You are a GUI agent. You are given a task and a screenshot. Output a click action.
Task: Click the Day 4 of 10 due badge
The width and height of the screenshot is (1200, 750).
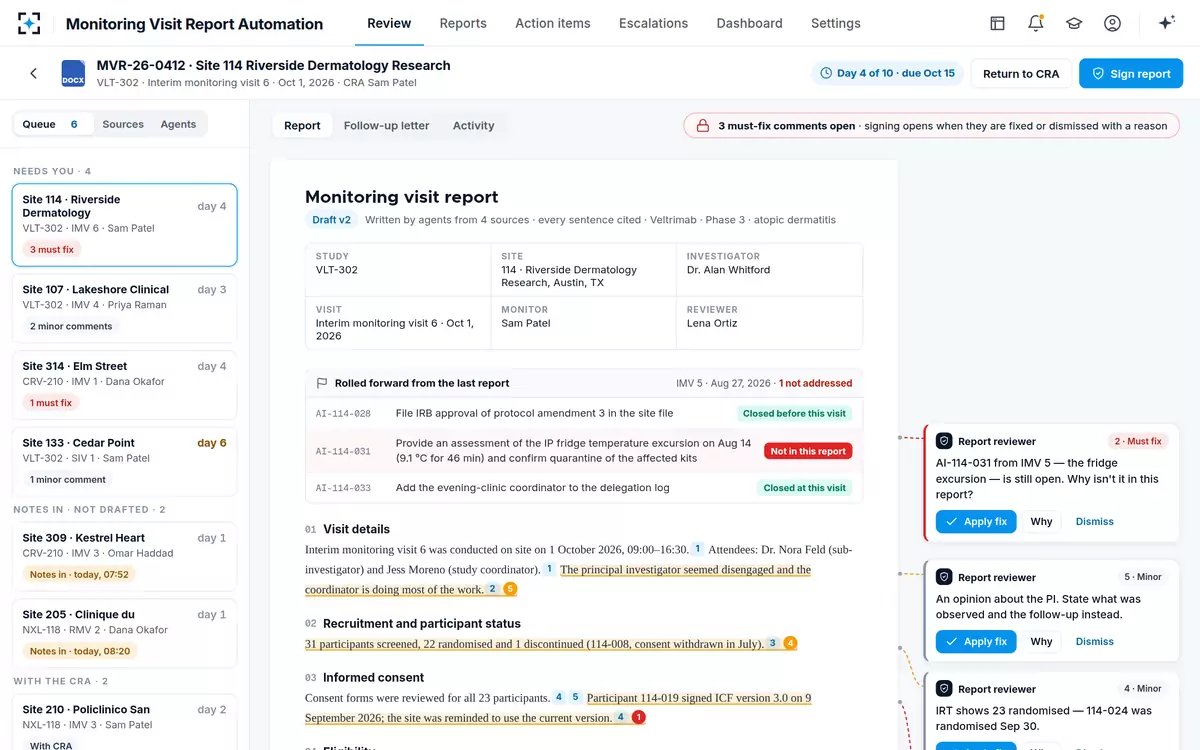point(887,73)
